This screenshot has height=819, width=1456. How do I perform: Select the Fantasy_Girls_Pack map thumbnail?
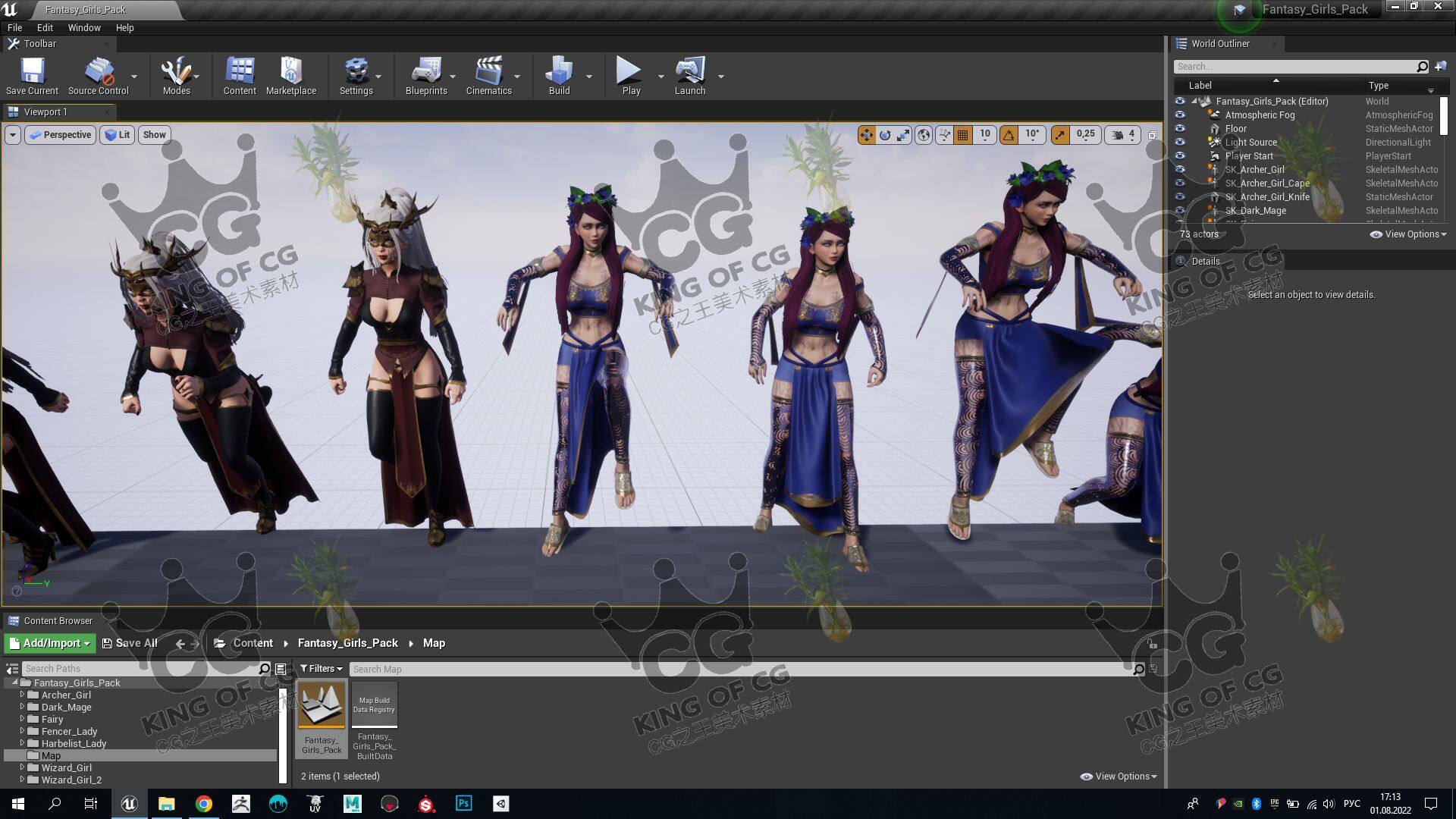point(322,705)
